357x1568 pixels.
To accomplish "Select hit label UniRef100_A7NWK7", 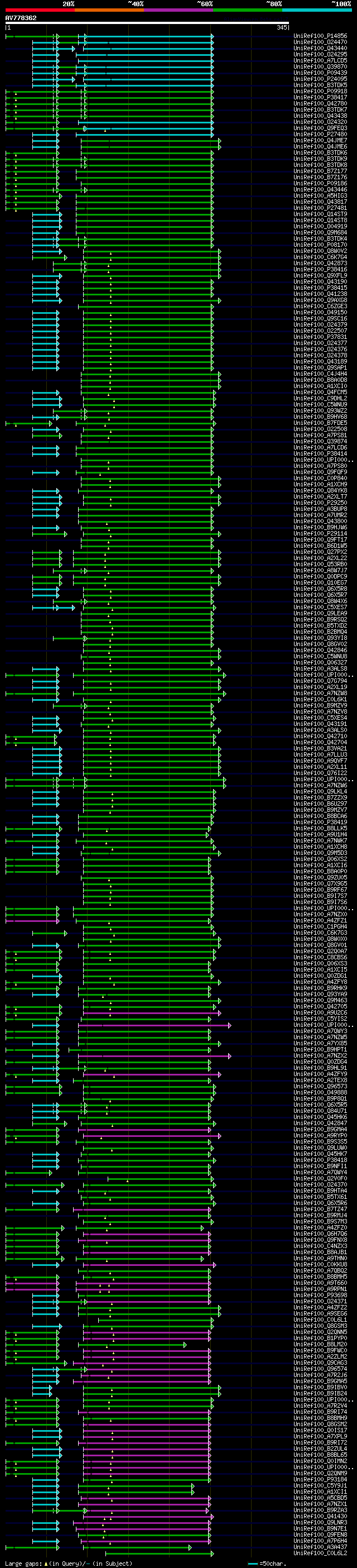I will [x=321, y=840].
